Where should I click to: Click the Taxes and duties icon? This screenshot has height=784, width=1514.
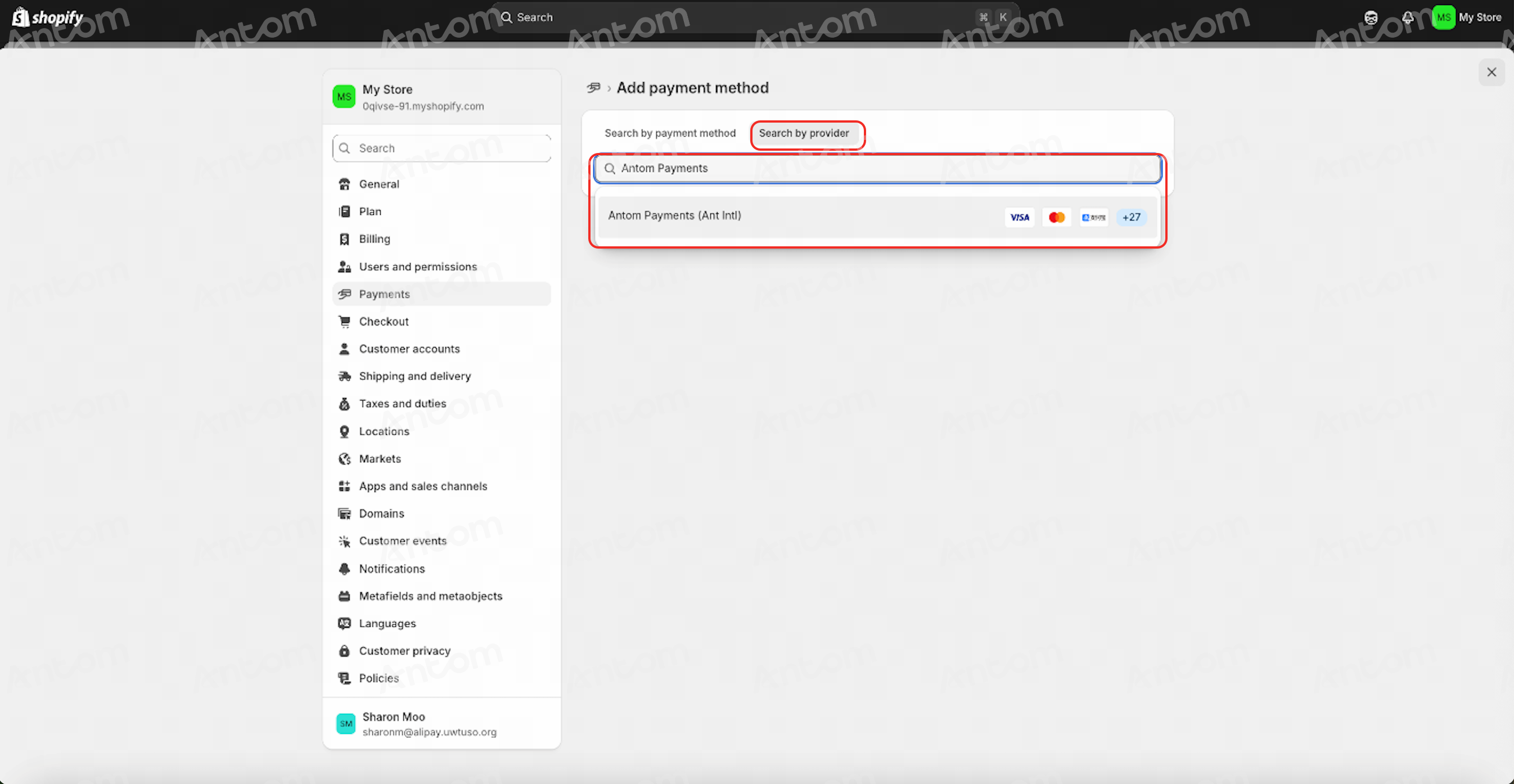click(344, 404)
